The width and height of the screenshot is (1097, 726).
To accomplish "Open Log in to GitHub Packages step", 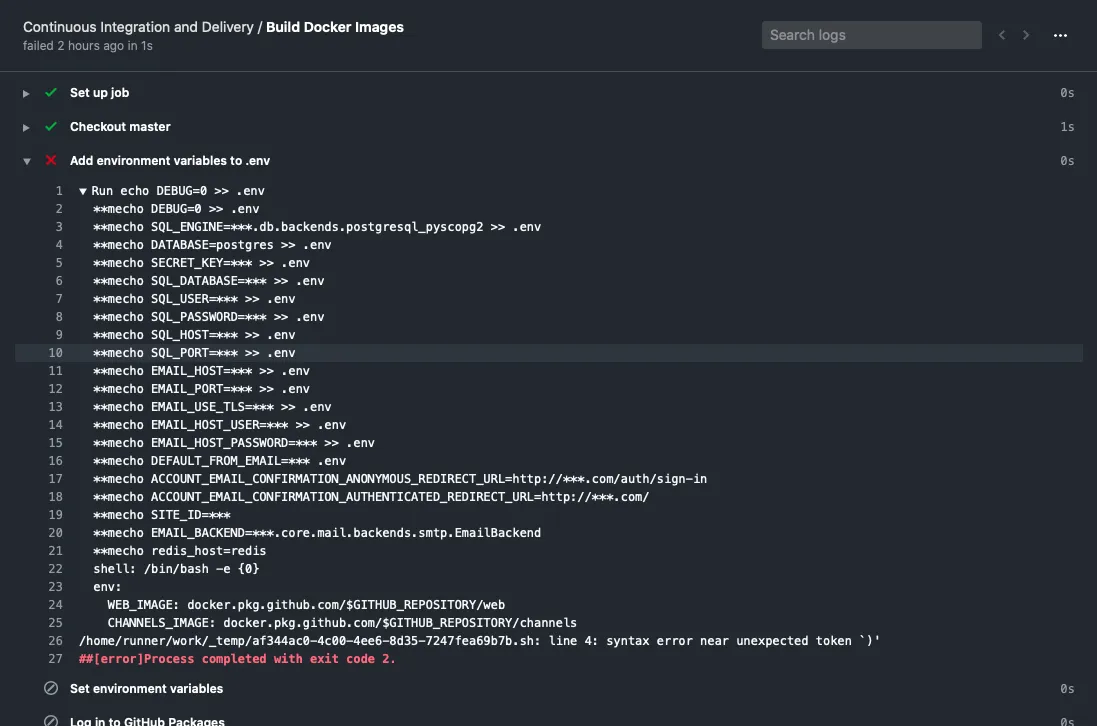I will (147, 720).
